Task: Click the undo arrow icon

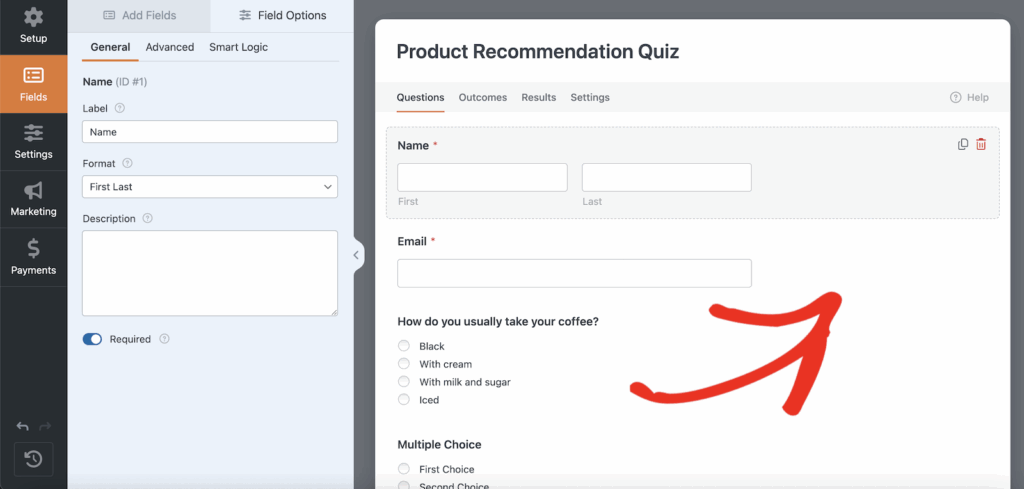Action: click(x=23, y=427)
